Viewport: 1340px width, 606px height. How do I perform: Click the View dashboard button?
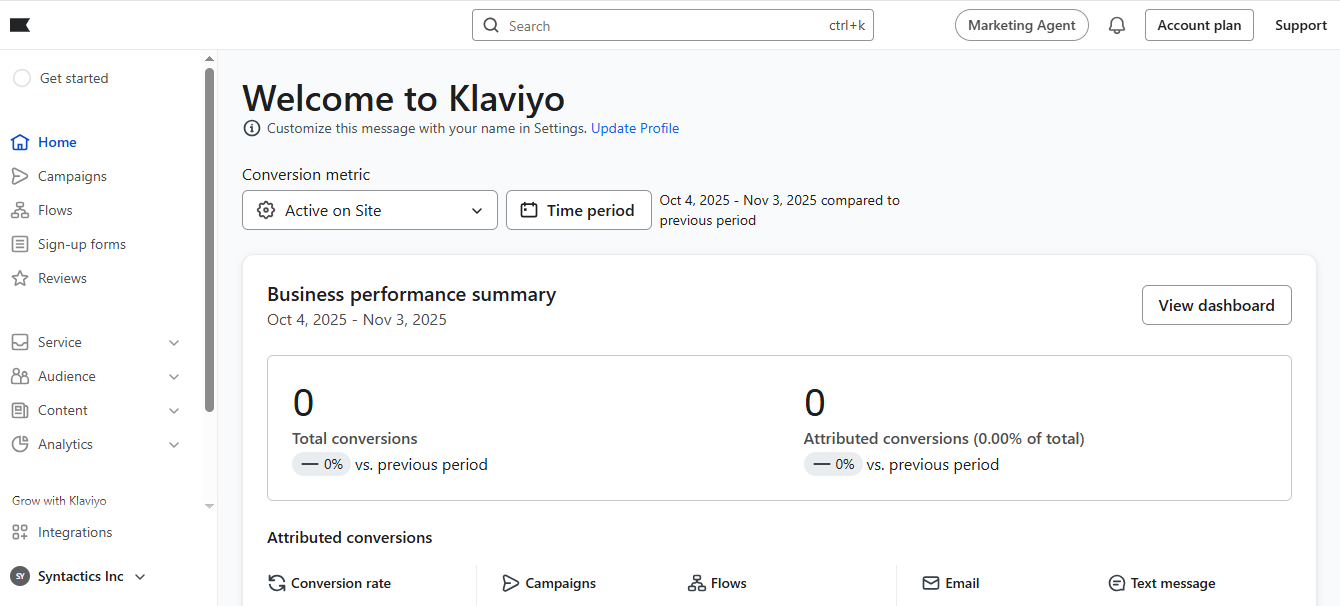[1216, 305]
